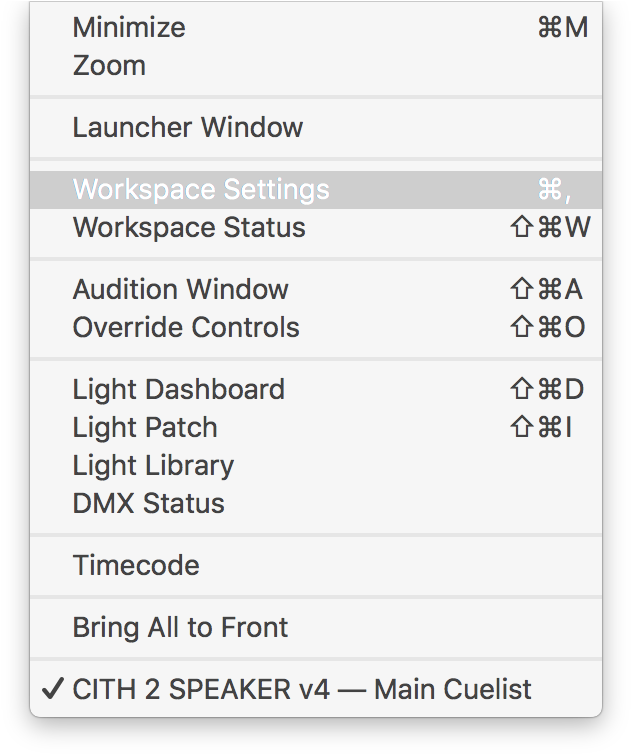Choose Minimize from the Window menu
The height and width of the screenshot is (754, 631).
click(129, 28)
